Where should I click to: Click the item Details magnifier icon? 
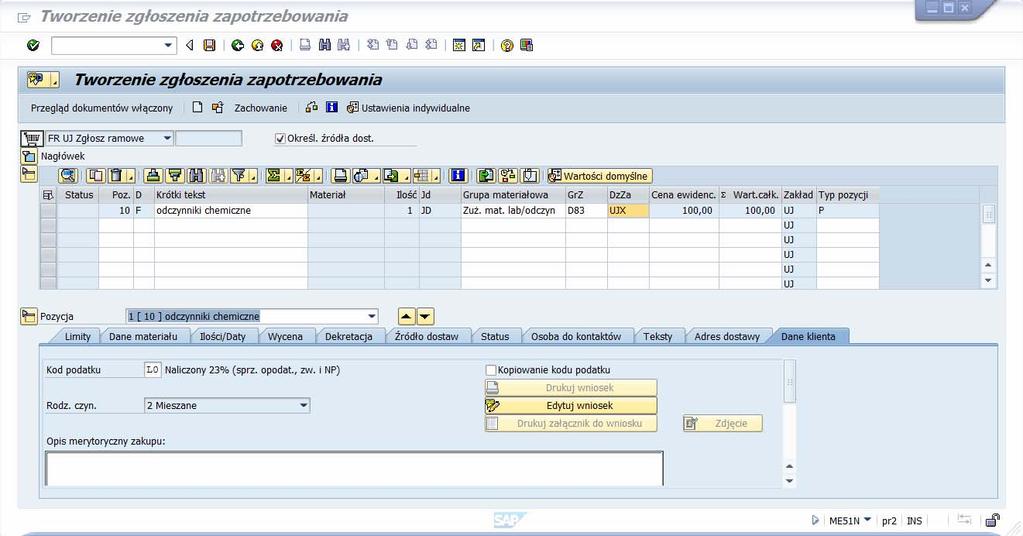point(68,175)
